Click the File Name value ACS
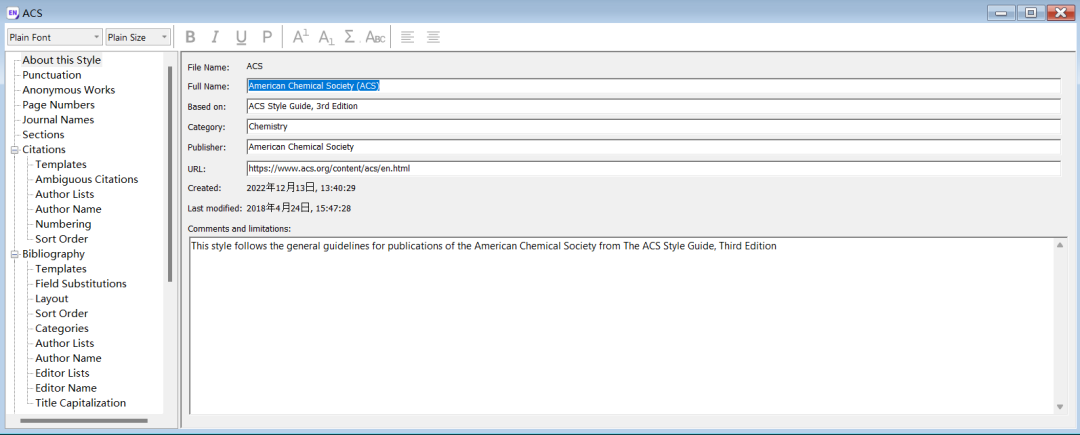The height and width of the screenshot is (435, 1080). point(255,67)
